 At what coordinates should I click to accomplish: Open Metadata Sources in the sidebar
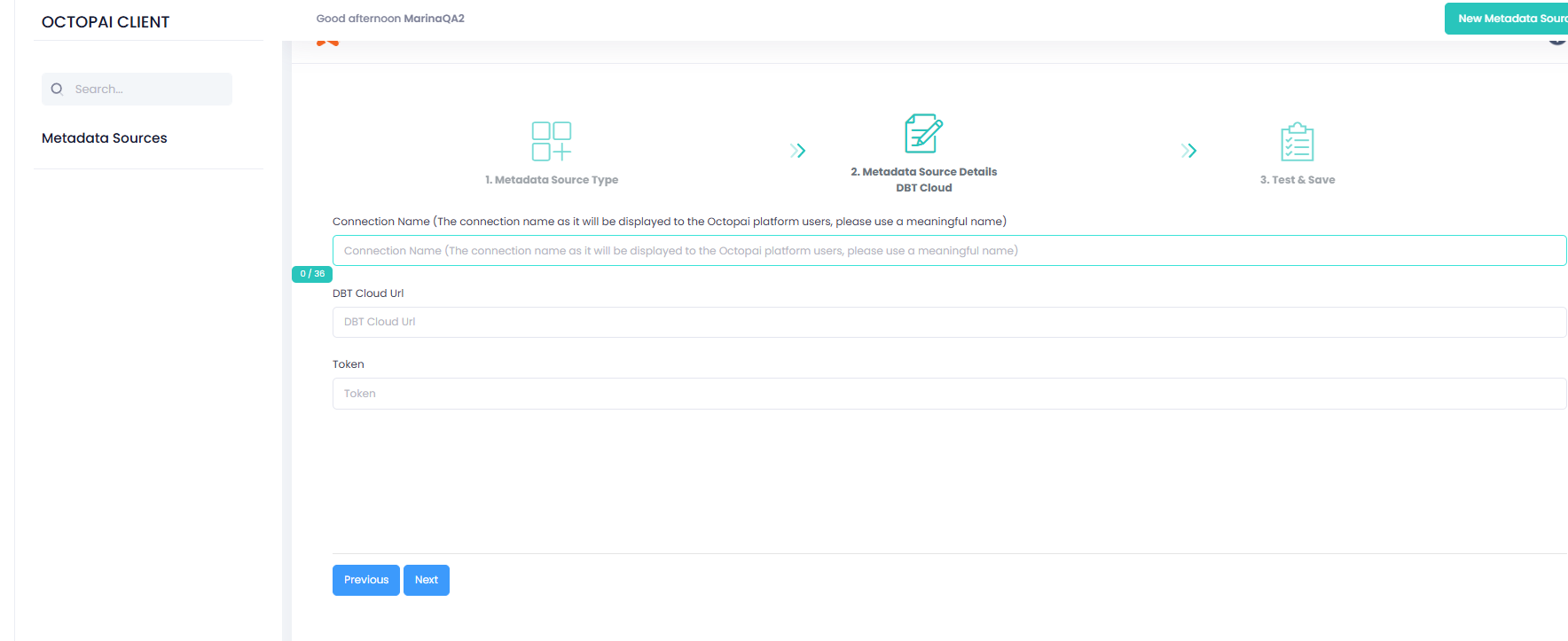tap(105, 138)
